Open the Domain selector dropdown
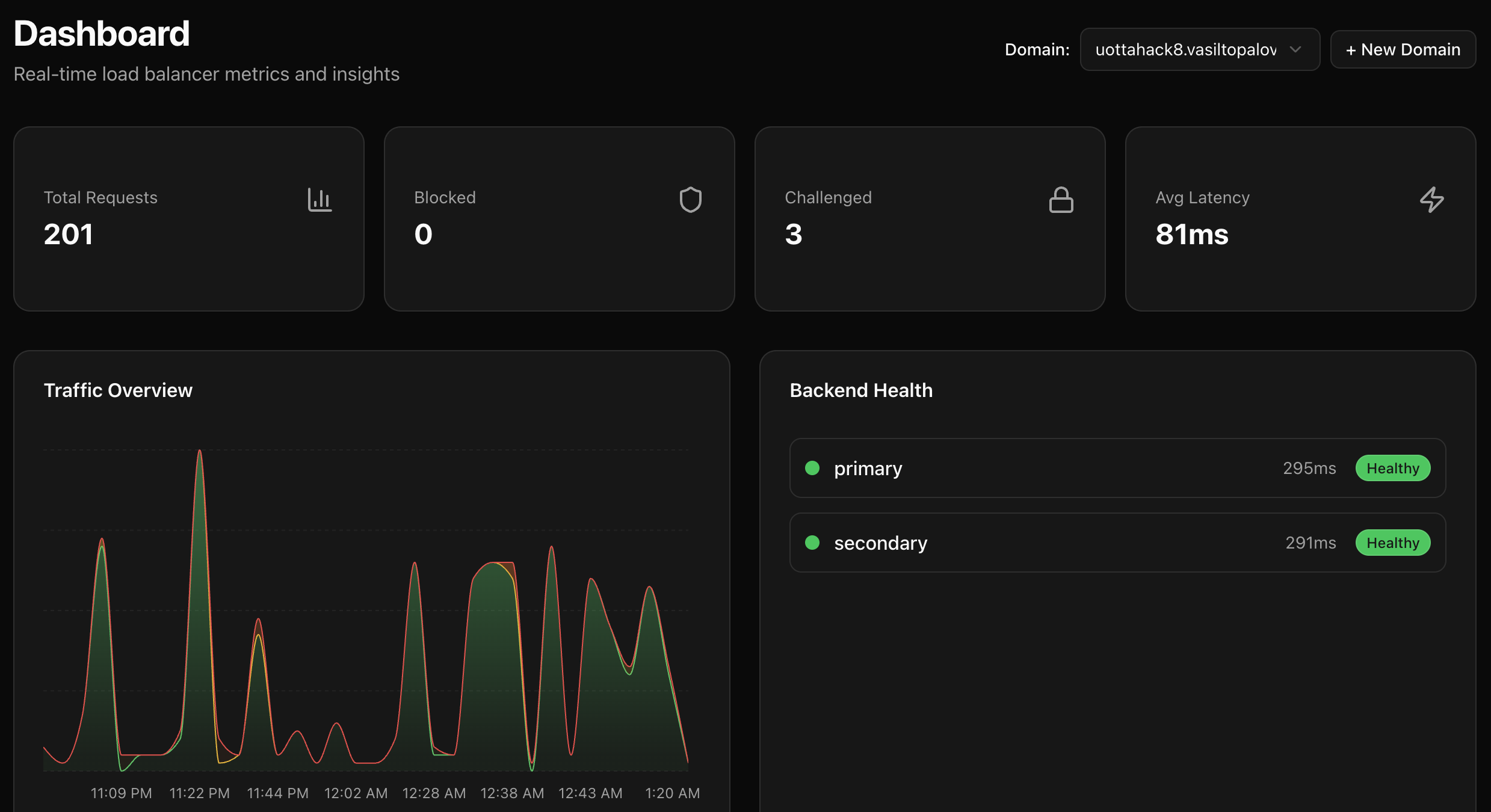1491x812 pixels. coord(1199,49)
